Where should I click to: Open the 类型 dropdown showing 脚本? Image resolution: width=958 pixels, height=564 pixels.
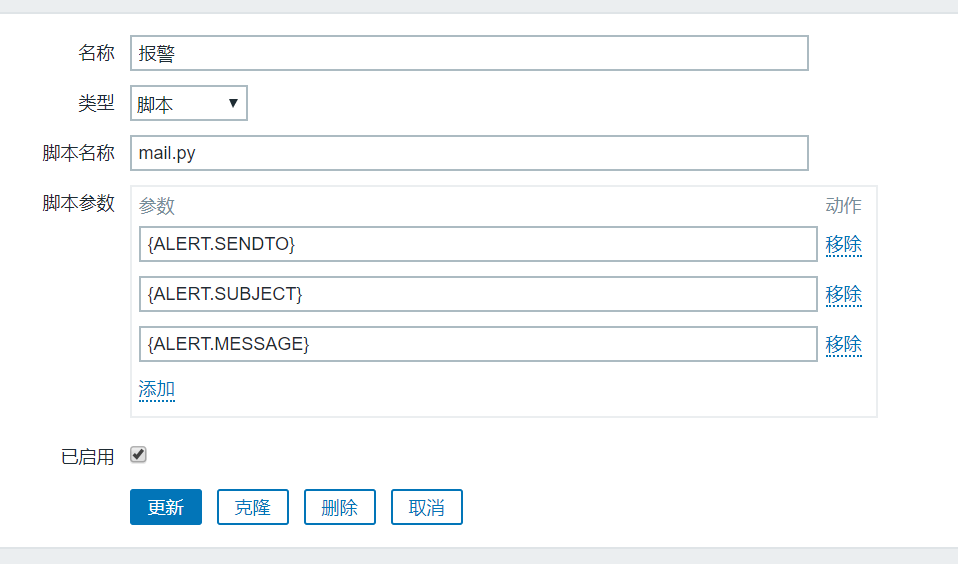click(189, 103)
